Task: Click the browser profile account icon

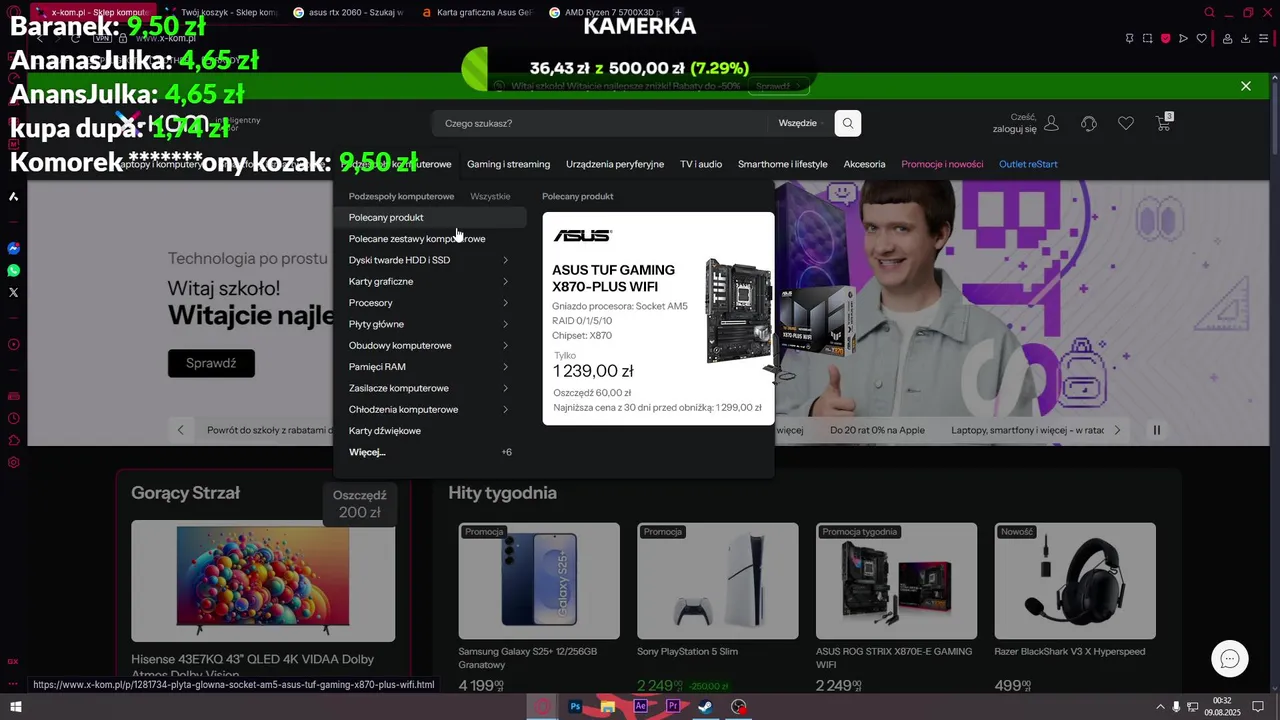Action: (1227, 39)
